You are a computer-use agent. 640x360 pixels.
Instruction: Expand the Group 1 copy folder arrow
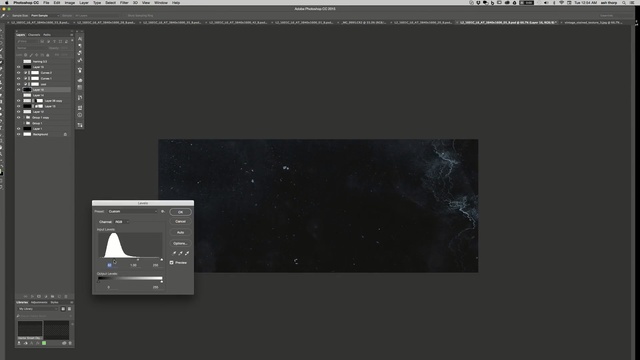(x=24, y=118)
